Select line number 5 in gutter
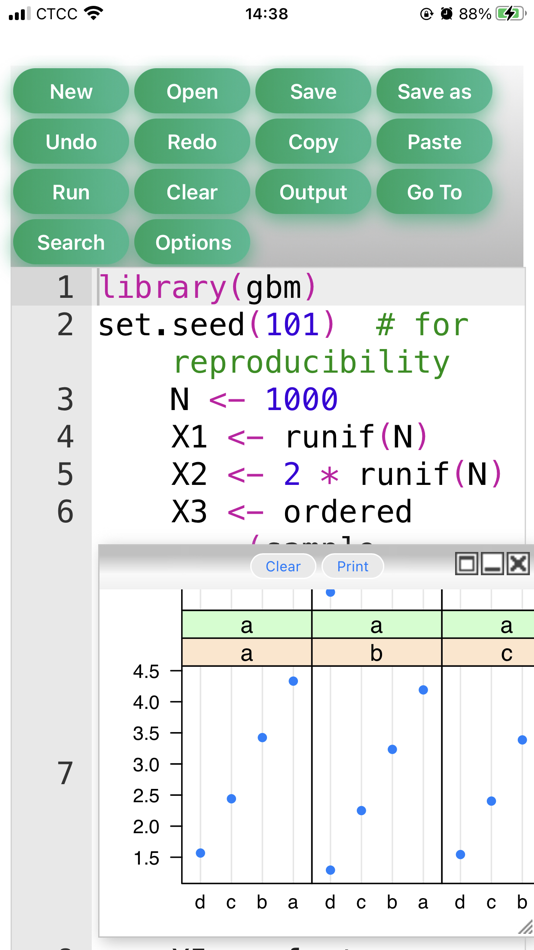The width and height of the screenshot is (534, 950). point(65,475)
